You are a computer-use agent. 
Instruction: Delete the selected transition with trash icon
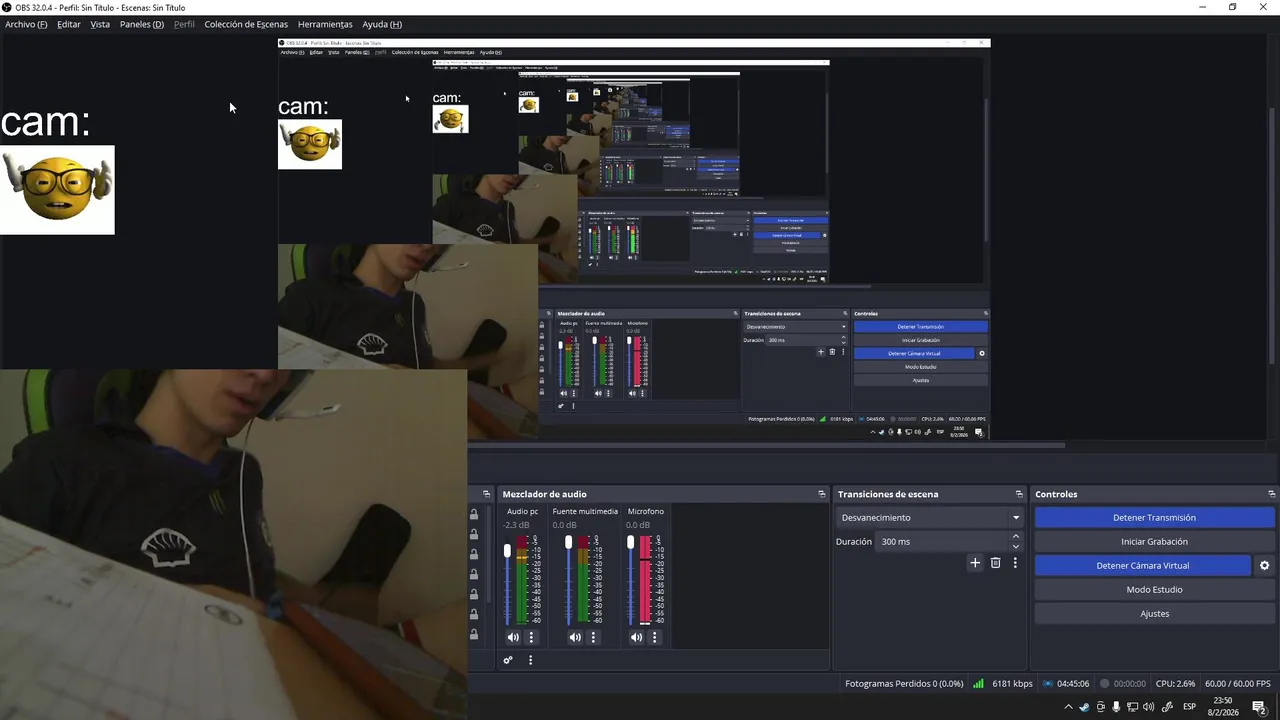tap(995, 563)
